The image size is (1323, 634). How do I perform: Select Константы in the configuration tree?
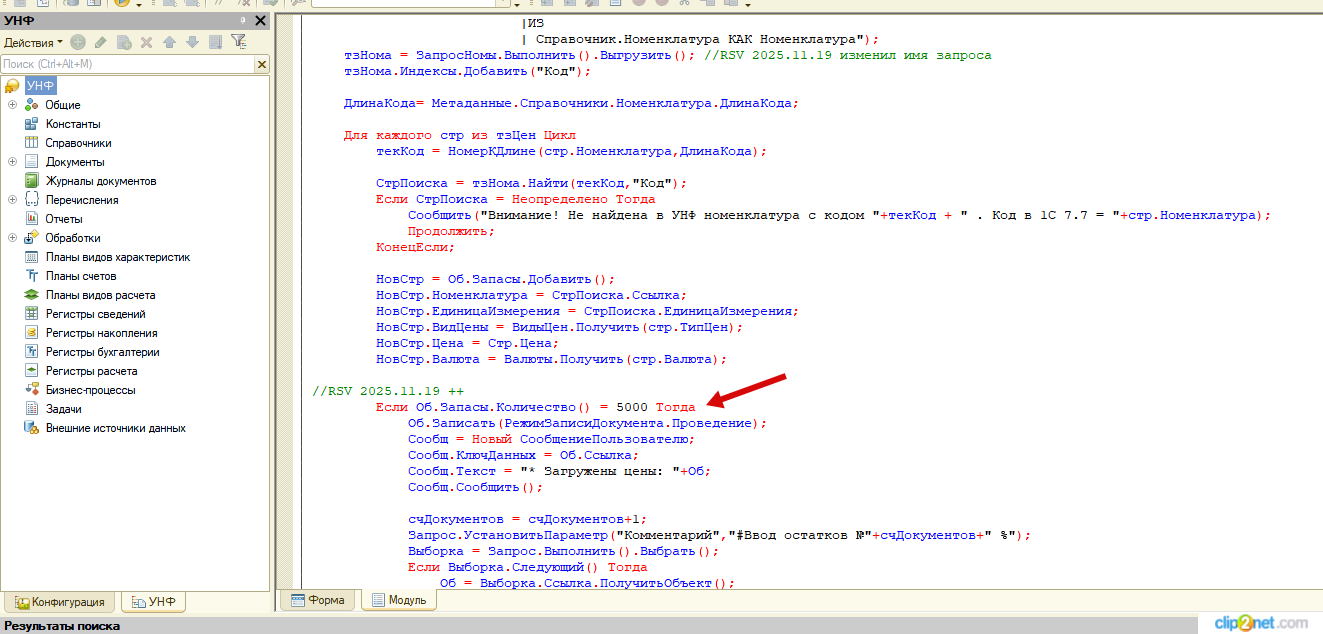click(x=73, y=124)
